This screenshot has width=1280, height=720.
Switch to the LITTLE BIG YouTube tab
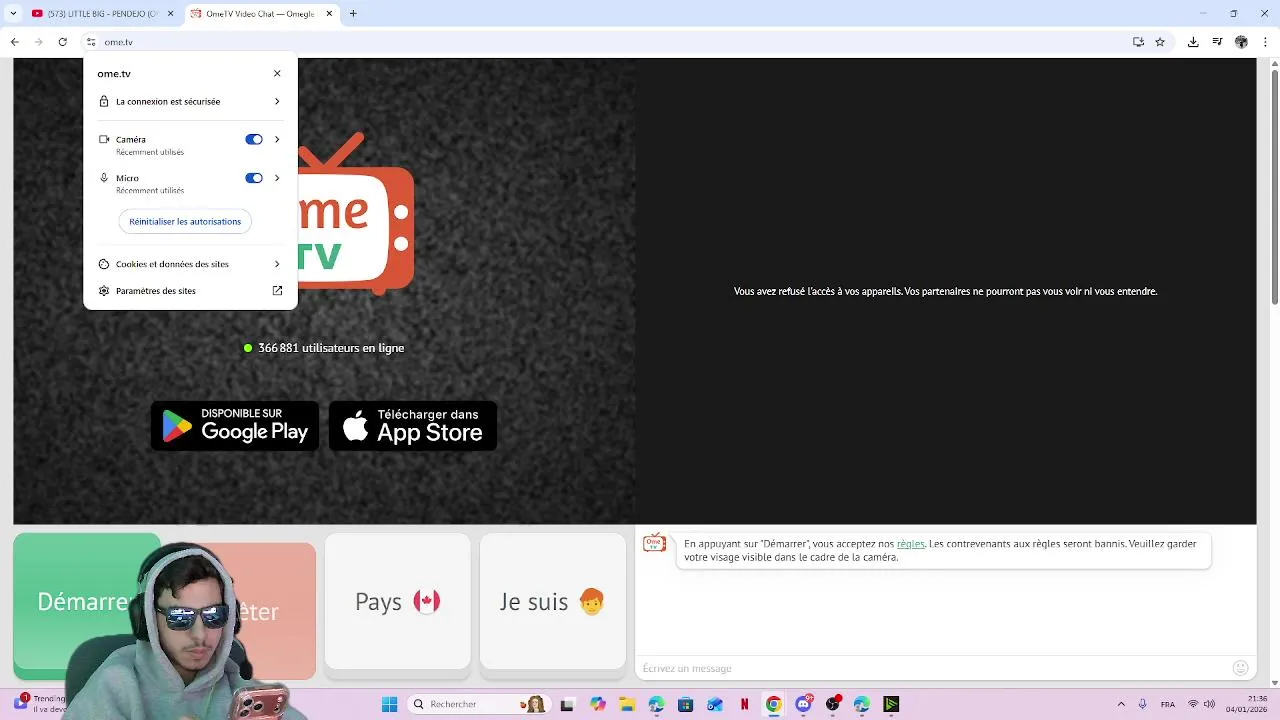pyautogui.click(x=100, y=14)
